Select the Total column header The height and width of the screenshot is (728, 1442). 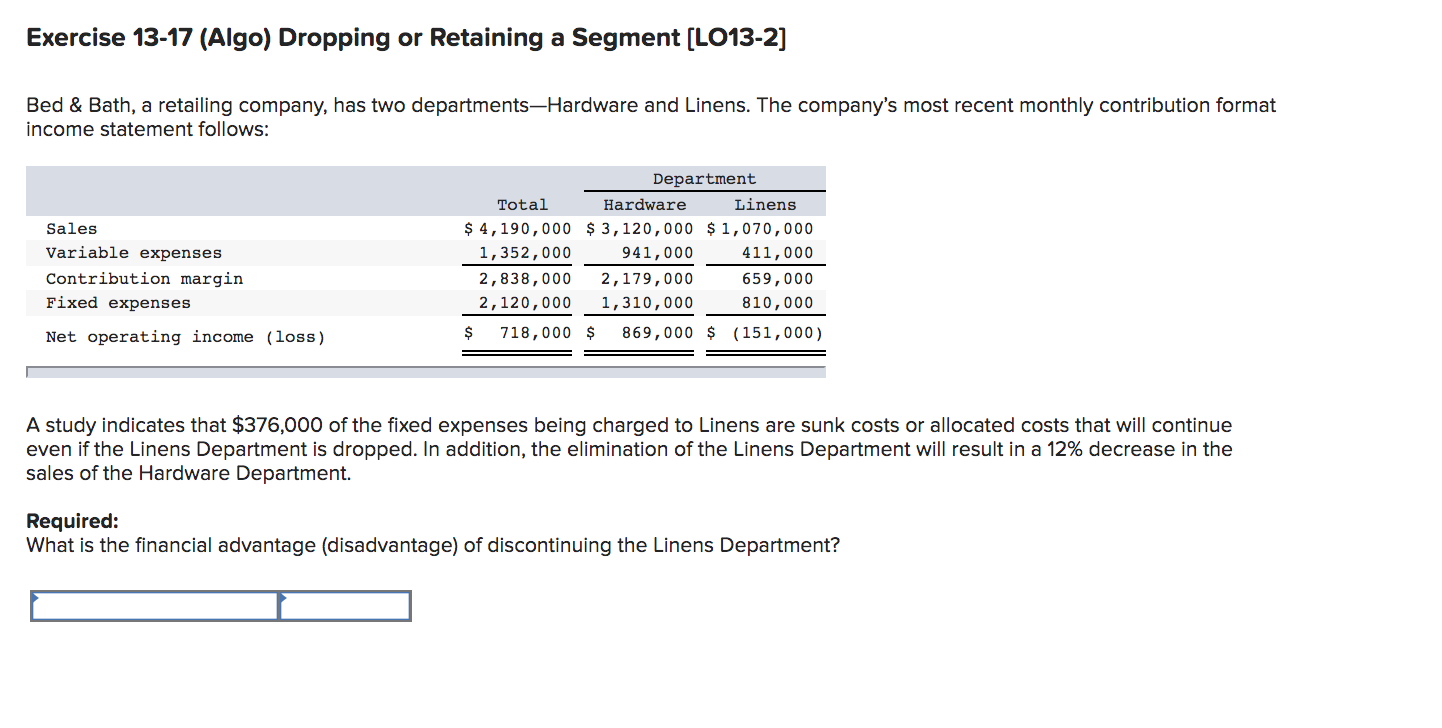tap(523, 204)
